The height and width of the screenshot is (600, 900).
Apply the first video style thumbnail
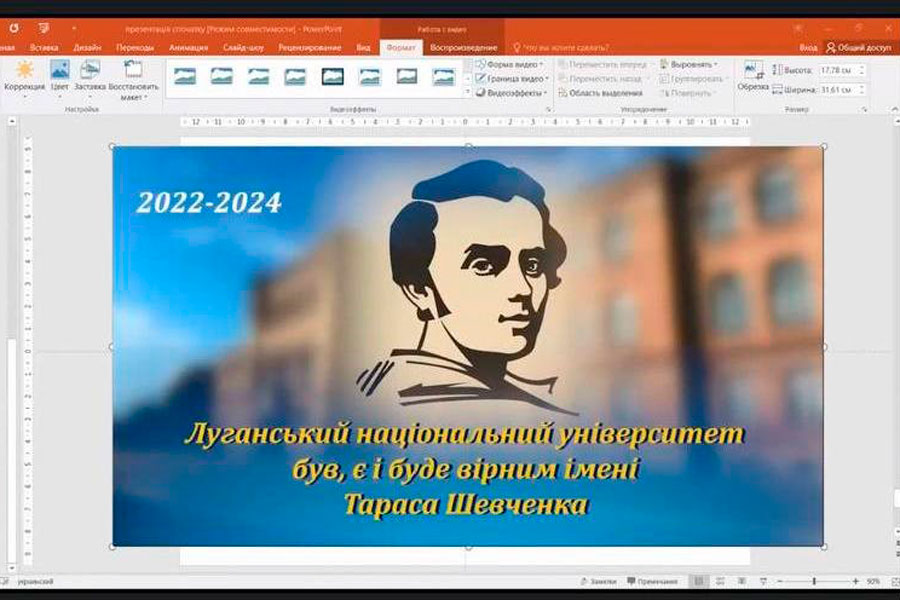click(x=185, y=76)
